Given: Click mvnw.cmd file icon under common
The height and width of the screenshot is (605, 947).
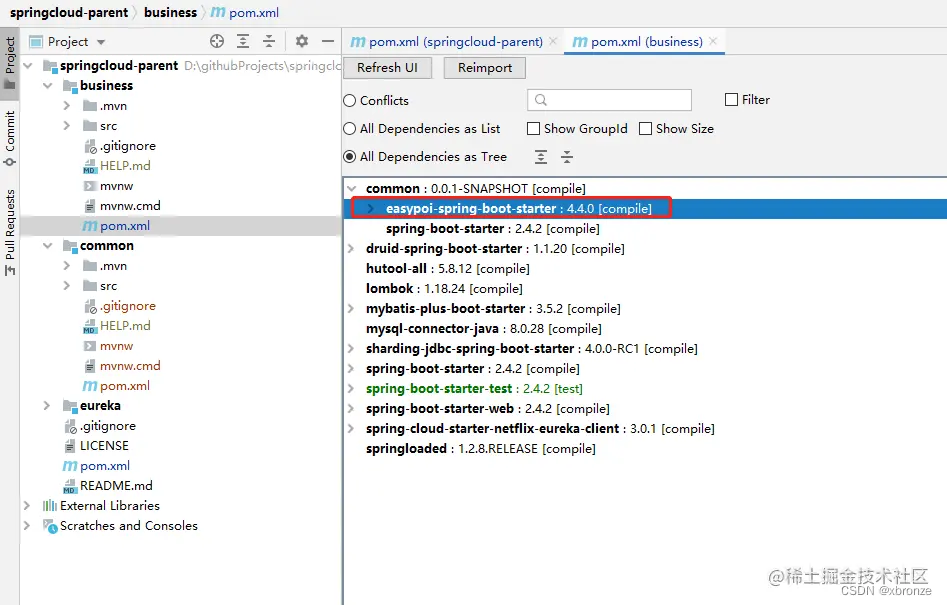Looking at the screenshot, I should tap(89, 366).
